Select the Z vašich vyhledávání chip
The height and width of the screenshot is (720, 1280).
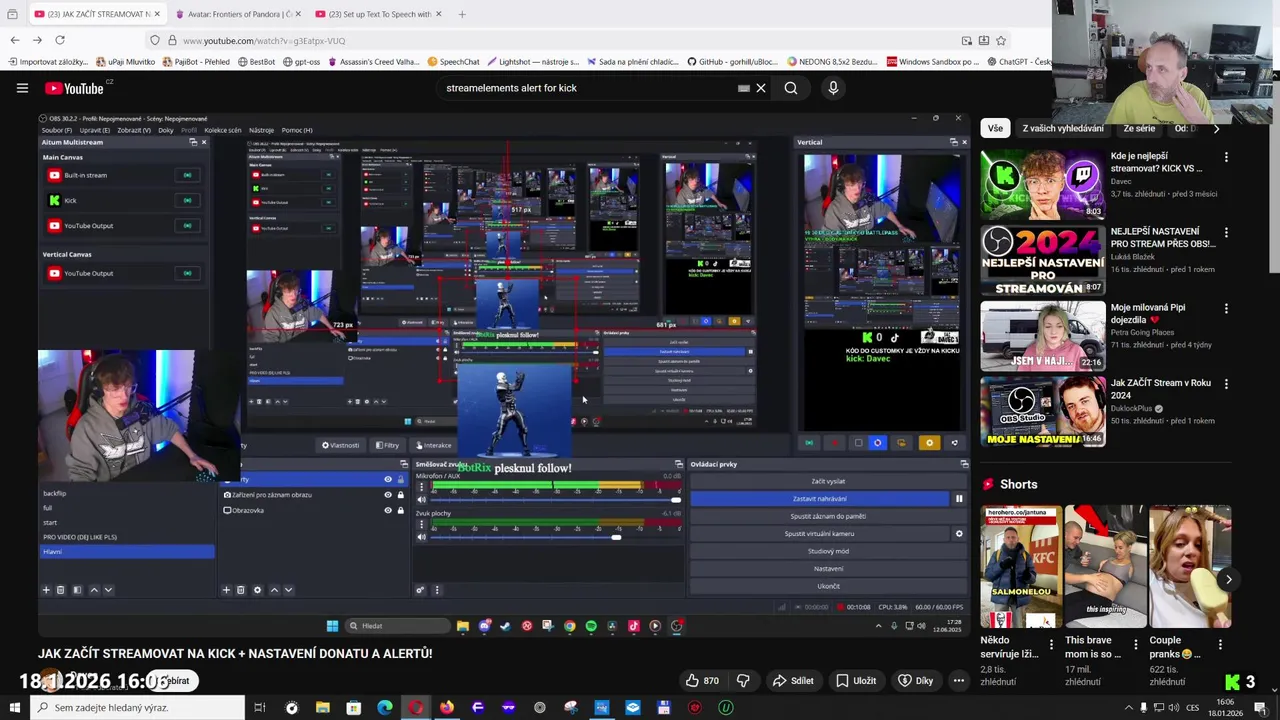click(x=1063, y=128)
